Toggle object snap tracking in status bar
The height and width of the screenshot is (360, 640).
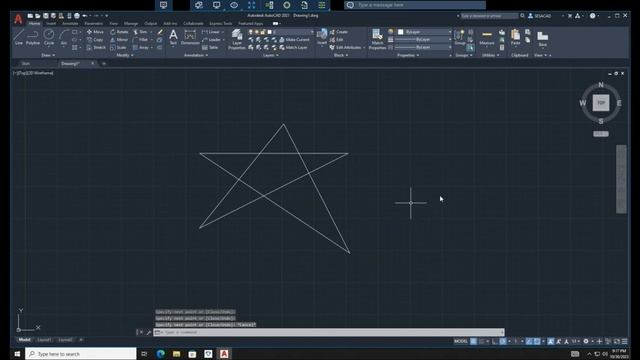(529, 341)
